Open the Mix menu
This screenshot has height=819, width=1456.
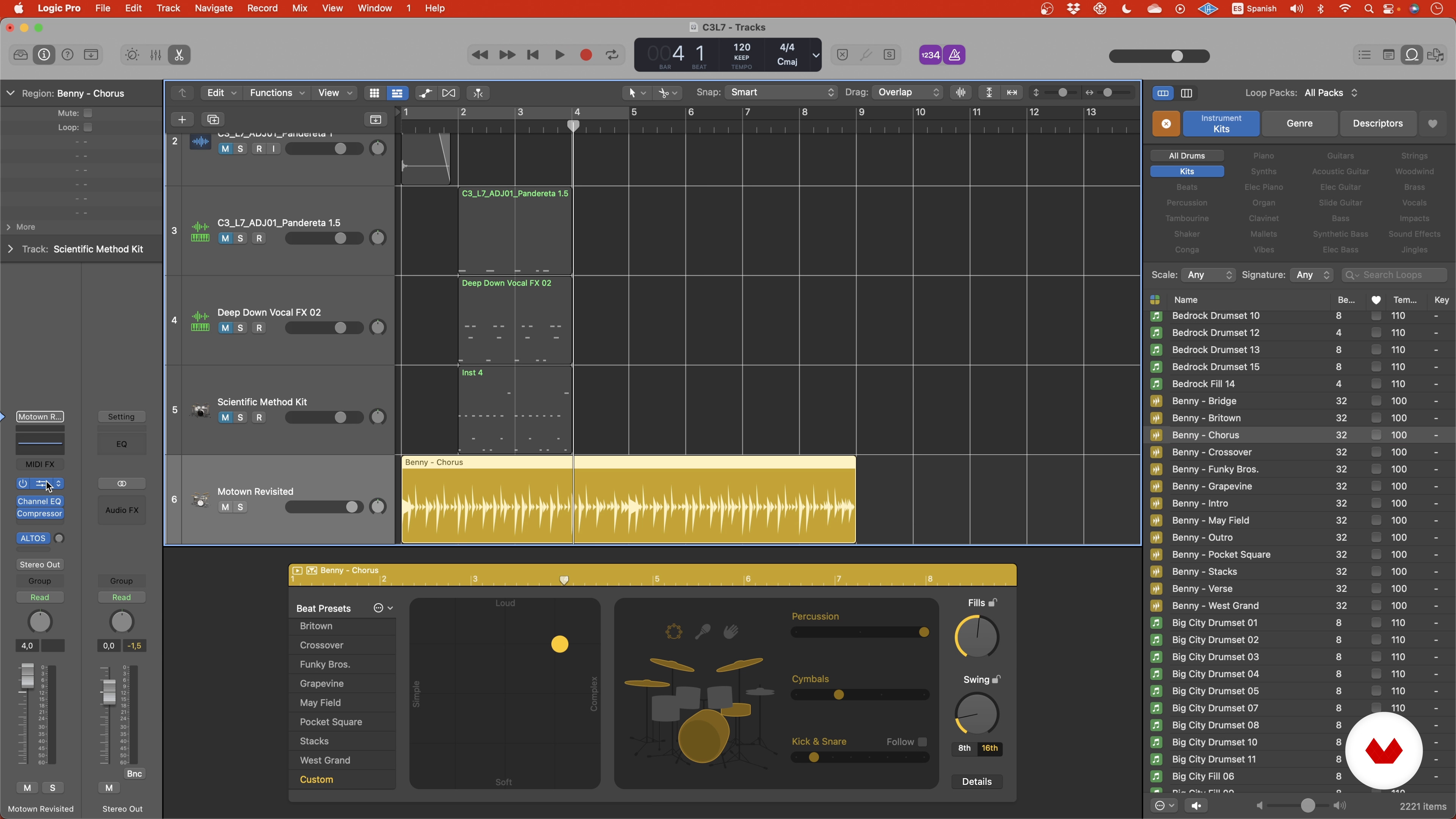point(300,8)
